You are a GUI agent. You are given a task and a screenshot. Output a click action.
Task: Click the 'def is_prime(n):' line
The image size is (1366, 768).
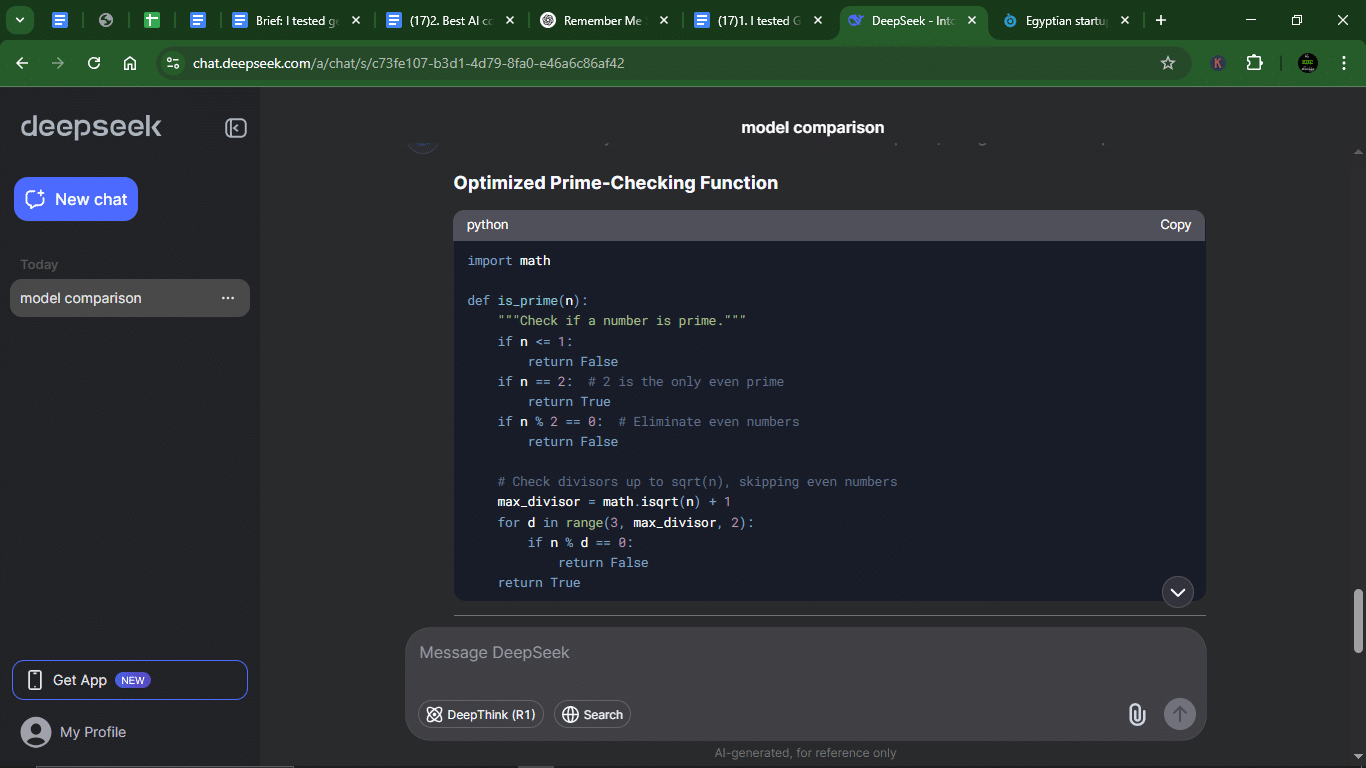528,301
